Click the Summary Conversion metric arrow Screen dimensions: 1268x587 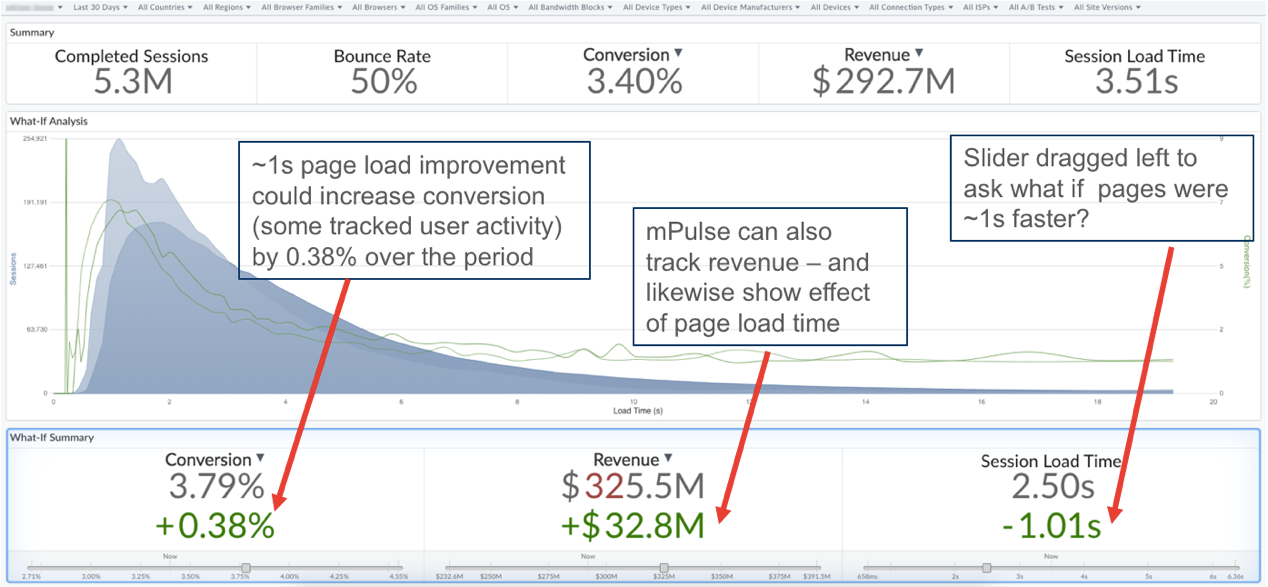pyautogui.click(x=678, y=54)
